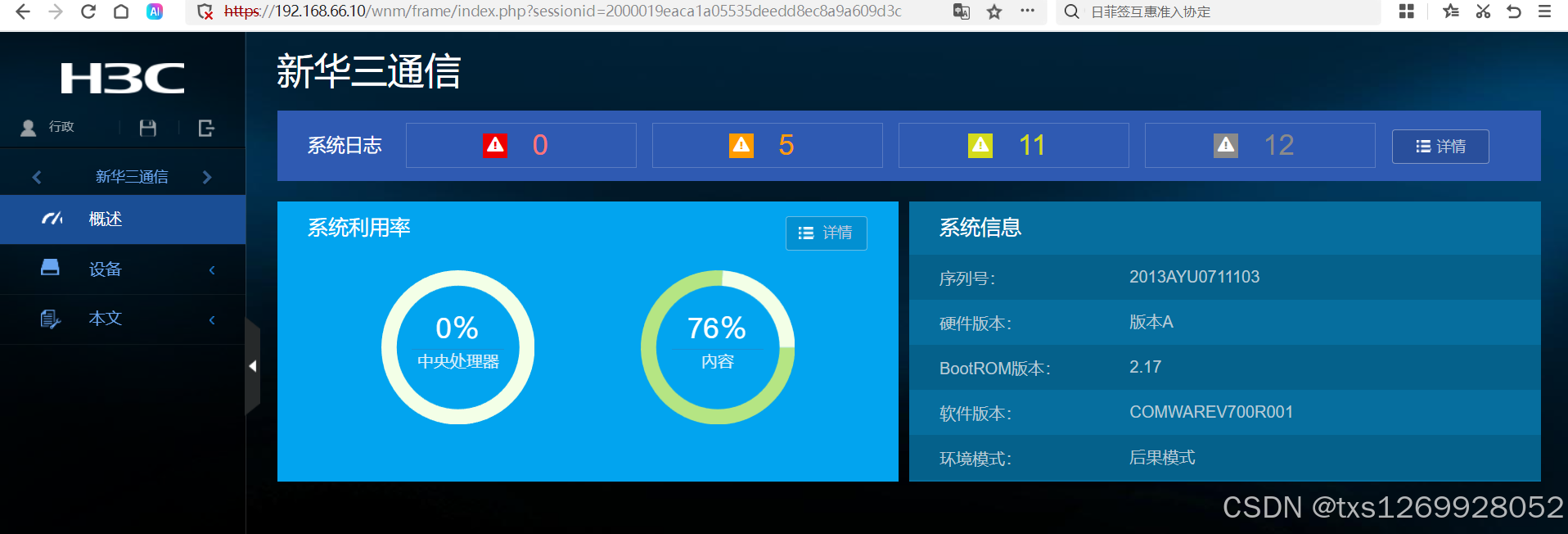
Task: Click the H3C logo
Action: tap(123, 78)
